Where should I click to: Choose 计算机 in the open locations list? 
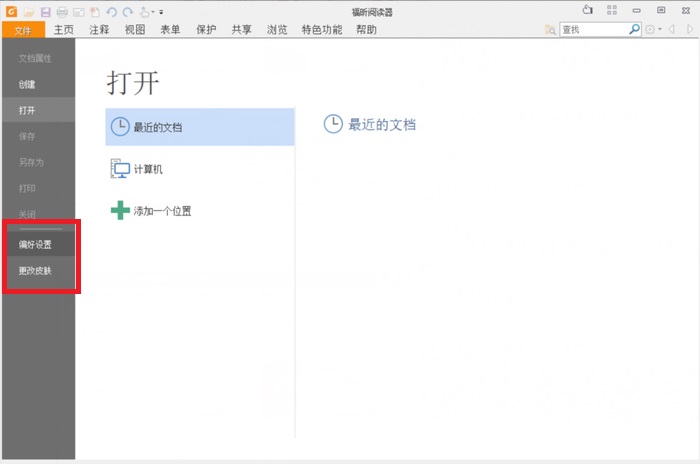click(200, 169)
